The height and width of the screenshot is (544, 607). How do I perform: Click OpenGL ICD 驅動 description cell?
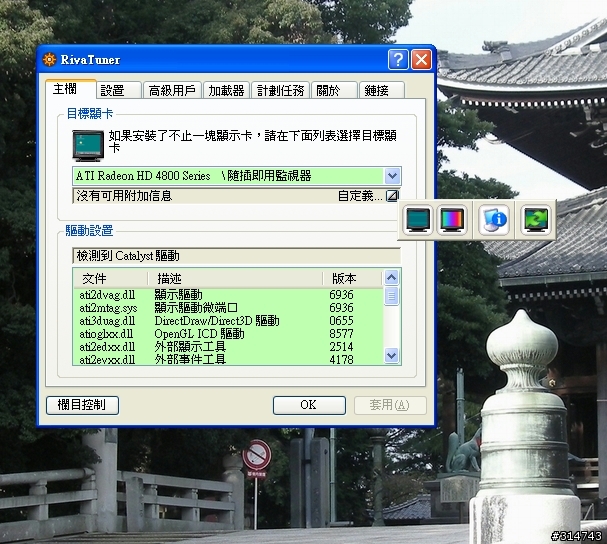199,334
